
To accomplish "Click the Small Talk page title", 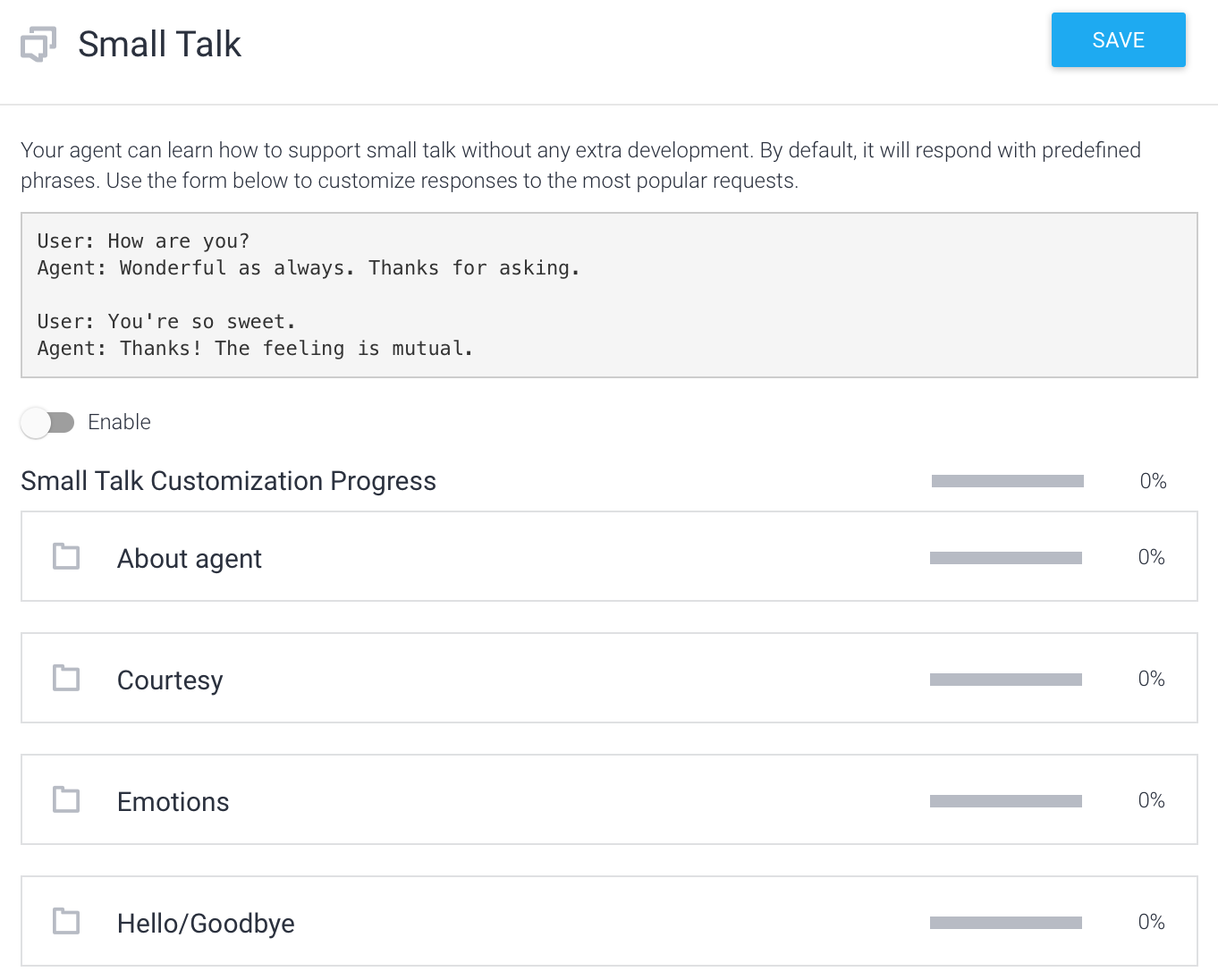I will pos(159,44).
